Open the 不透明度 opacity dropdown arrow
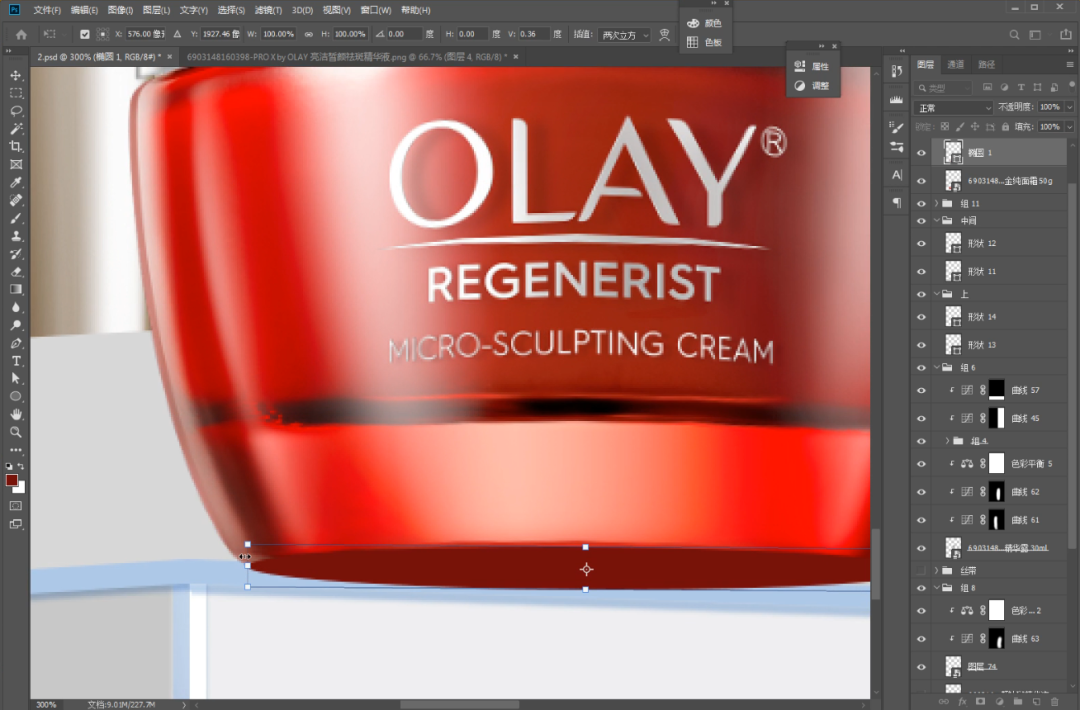 (x=1069, y=107)
